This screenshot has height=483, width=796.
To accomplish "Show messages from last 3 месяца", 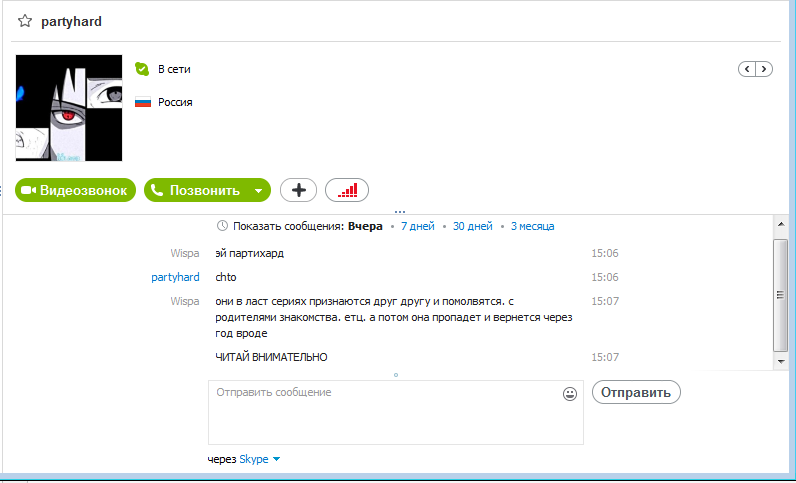I will pos(532,226).
